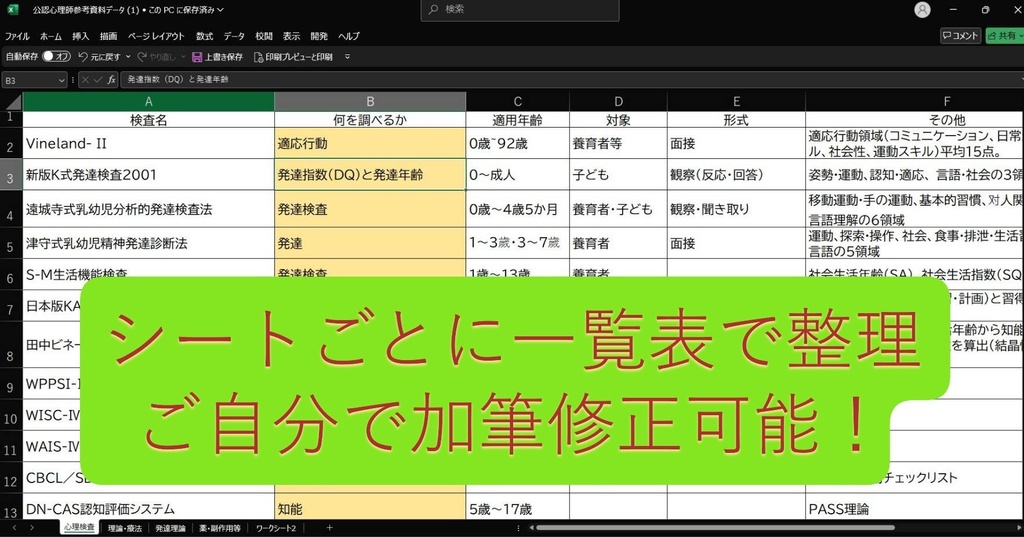Click the コメント button

pyautogui.click(x=959, y=35)
